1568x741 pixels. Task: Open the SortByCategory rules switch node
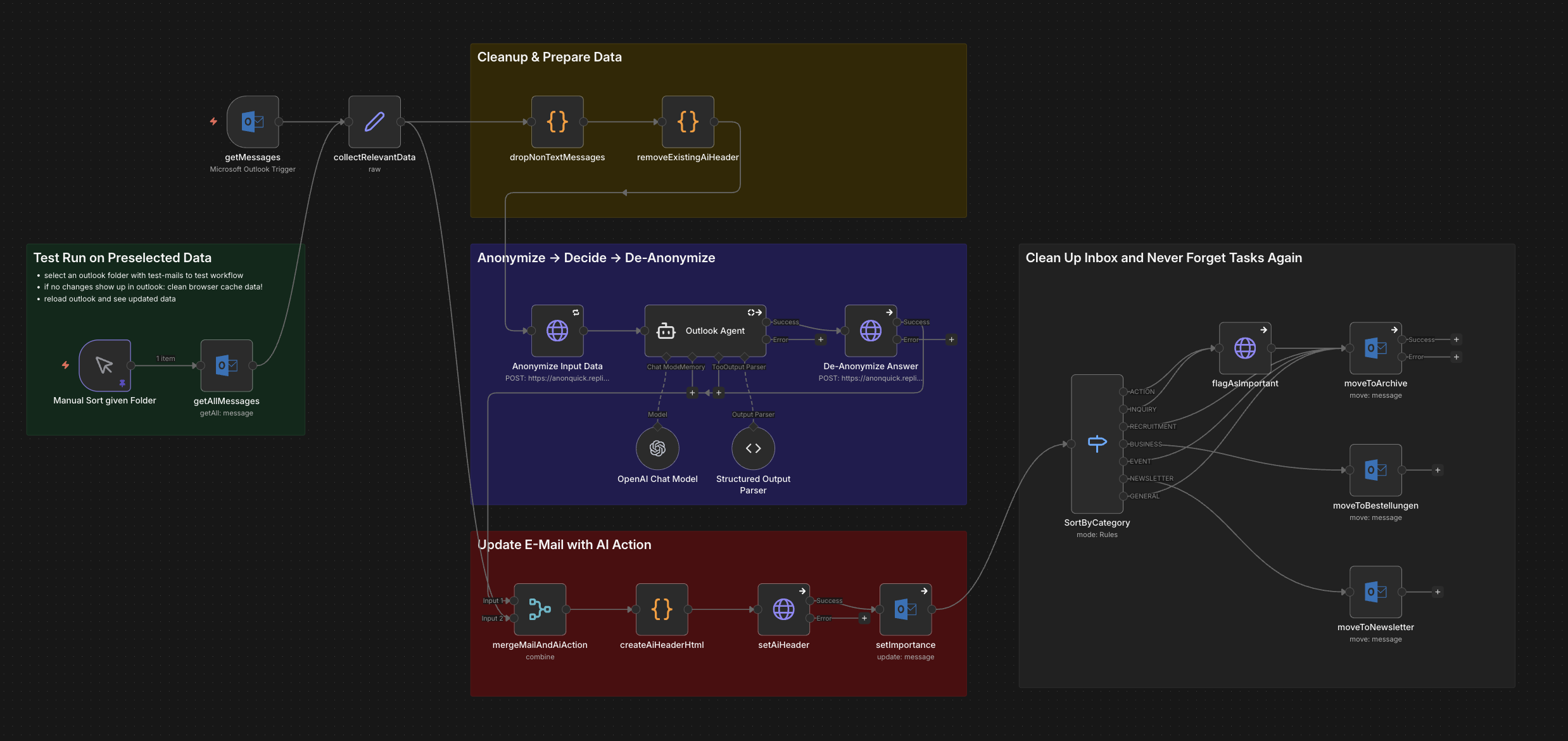click(1097, 443)
